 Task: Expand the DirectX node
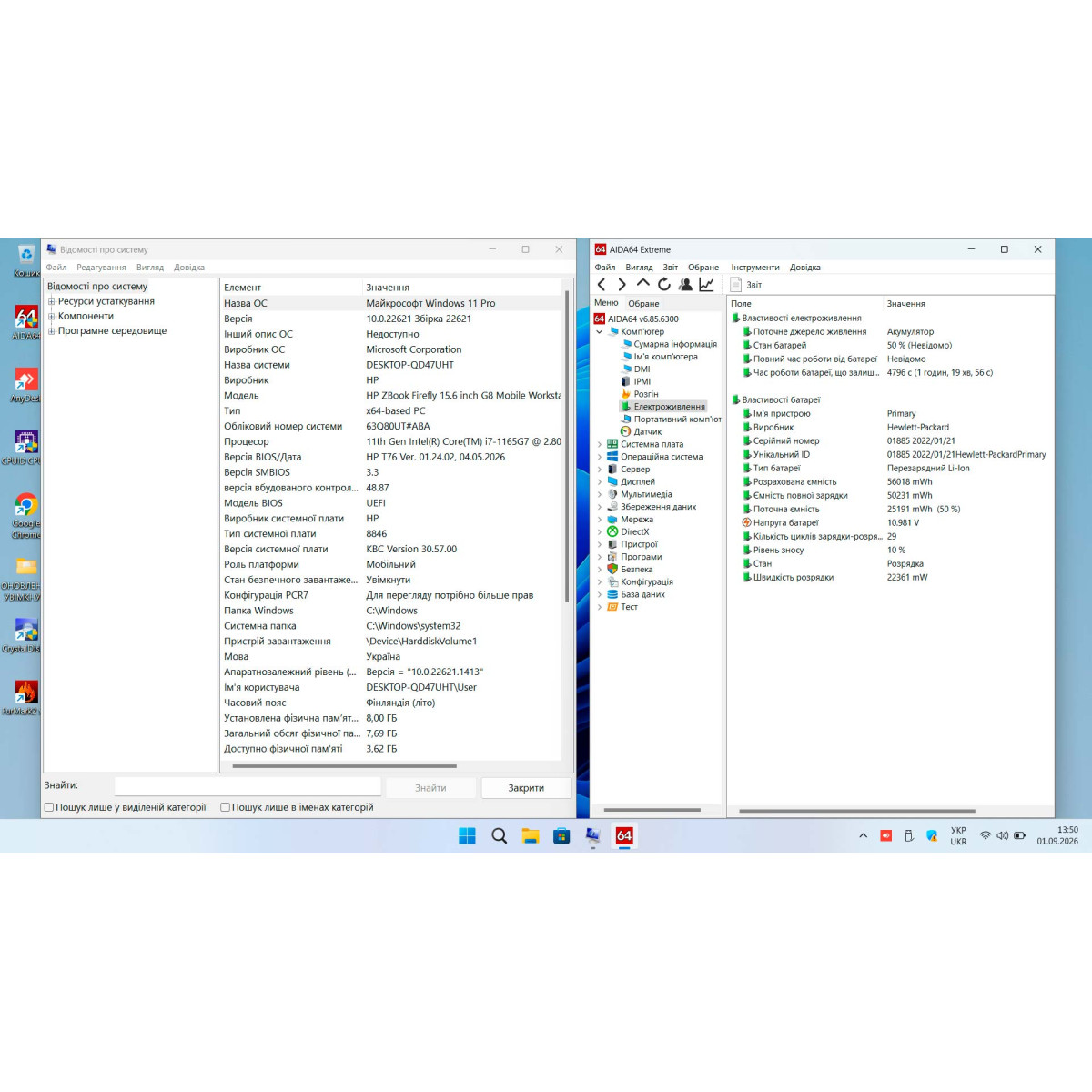pyautogui.click(x=600, y=532)
